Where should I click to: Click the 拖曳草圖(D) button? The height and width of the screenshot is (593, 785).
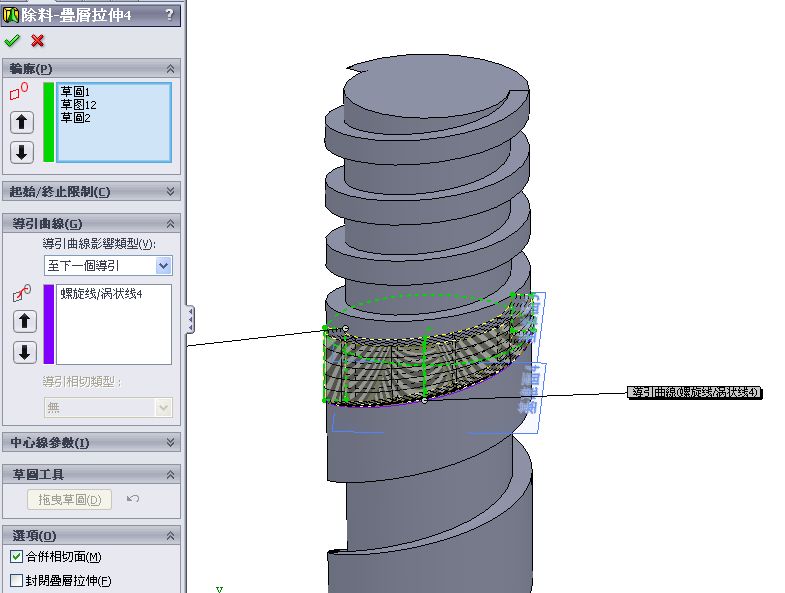pos(70,499)
